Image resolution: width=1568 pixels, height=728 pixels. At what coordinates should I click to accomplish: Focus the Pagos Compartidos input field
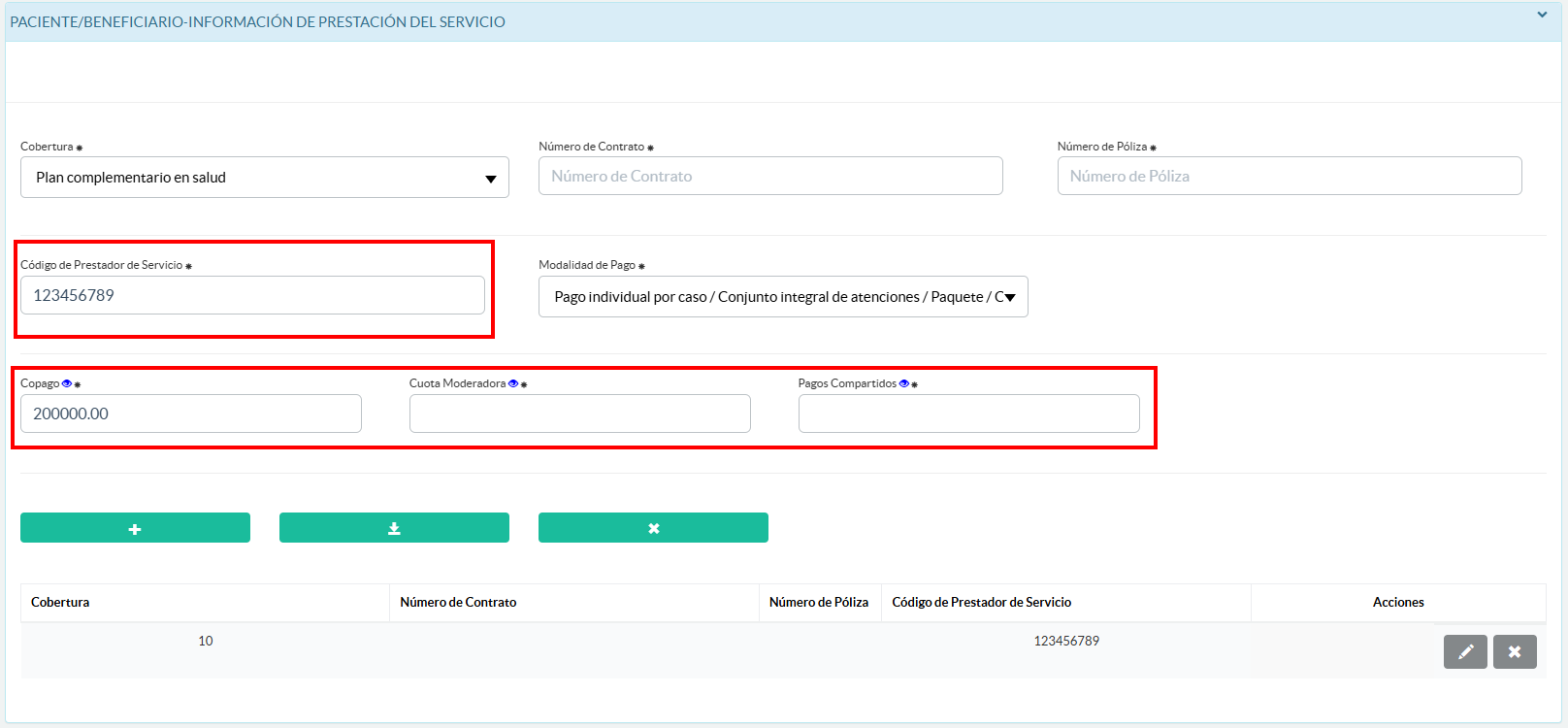(x=968, y=414)
